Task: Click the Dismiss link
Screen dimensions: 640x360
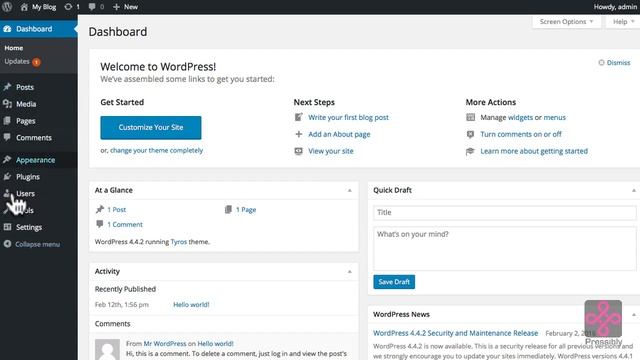Action: pyautogui.click(x=618, y=62)
